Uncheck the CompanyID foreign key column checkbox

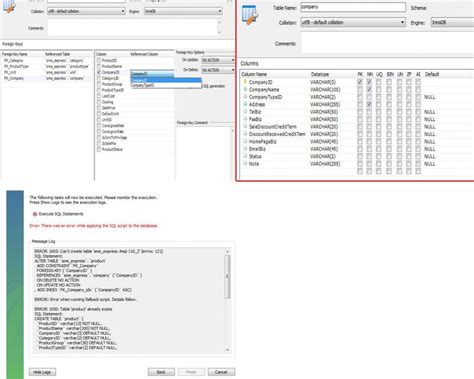click(x=99, y=72)
